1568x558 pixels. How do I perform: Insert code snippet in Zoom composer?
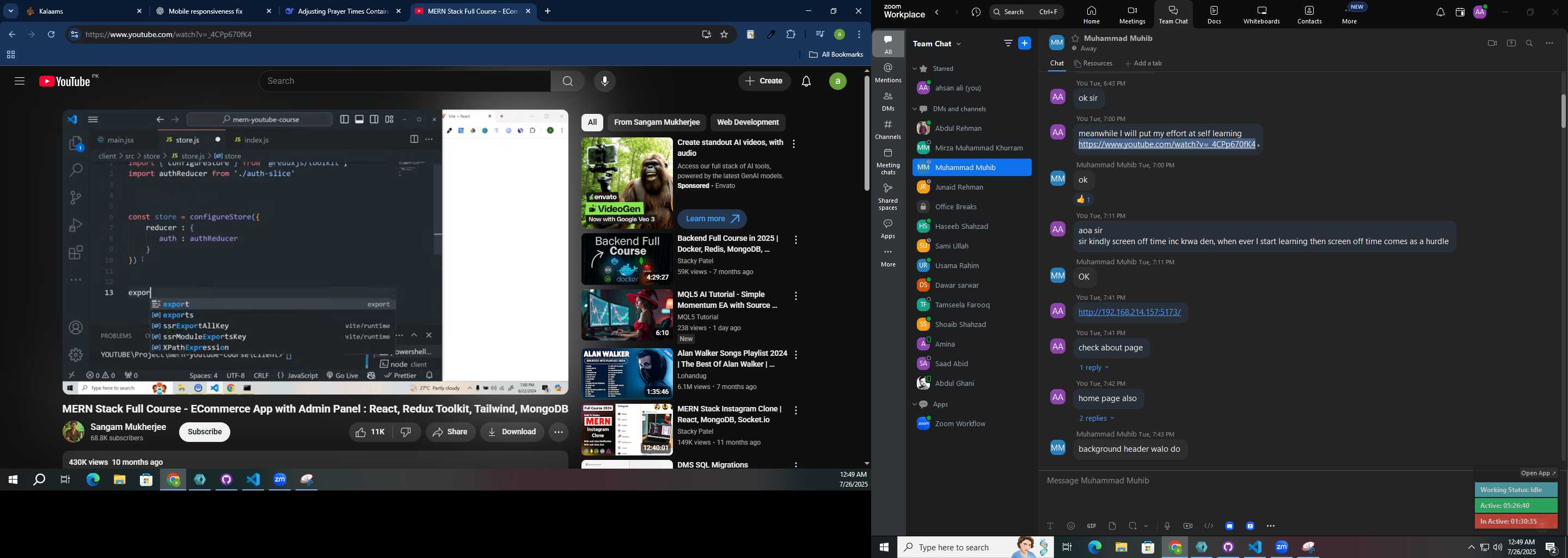[x=1208, y=526]
